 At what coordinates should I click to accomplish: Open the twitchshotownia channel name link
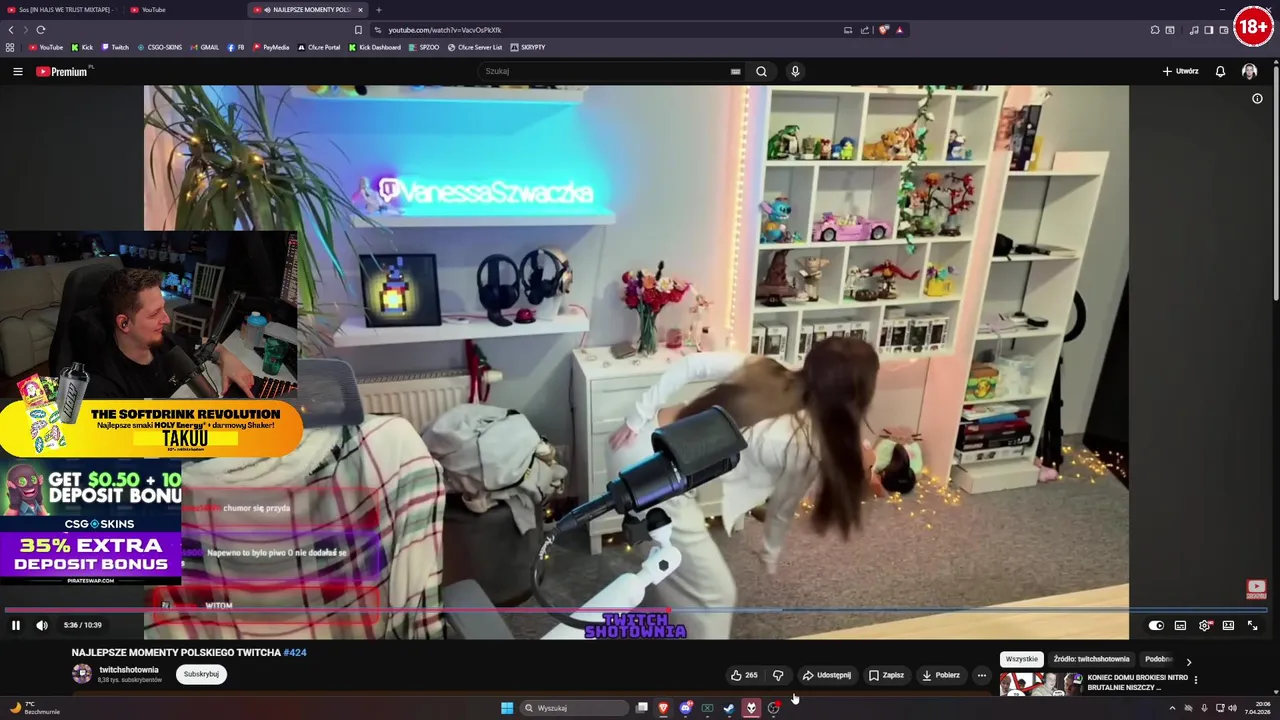pyautogui.click(x=129, y=670)
